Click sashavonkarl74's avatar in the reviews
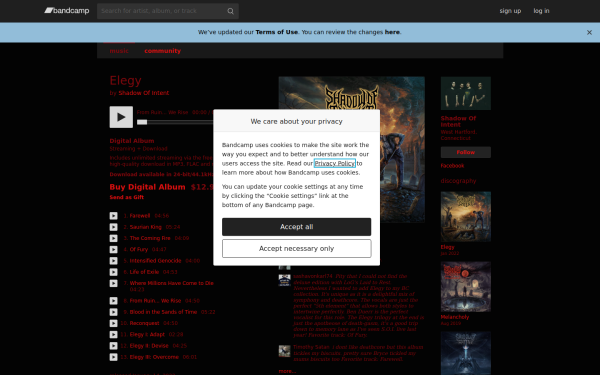The image size is (600, 375). point(284,280)
